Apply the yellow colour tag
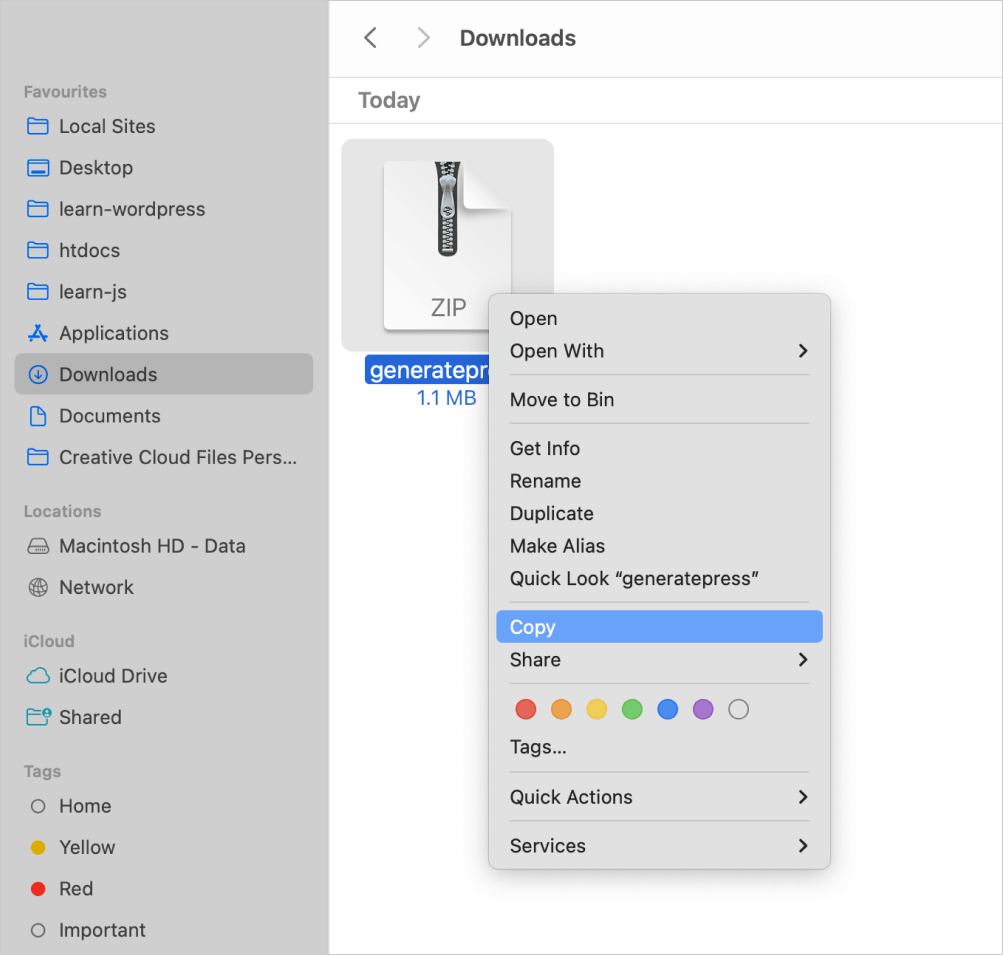This screenshot has width=1003, height=955. [597, 709]
